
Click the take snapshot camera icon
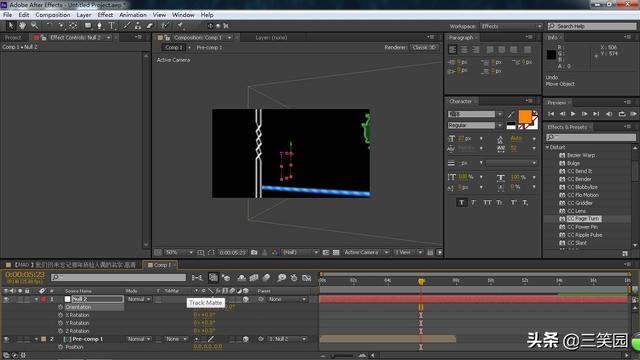254,253
